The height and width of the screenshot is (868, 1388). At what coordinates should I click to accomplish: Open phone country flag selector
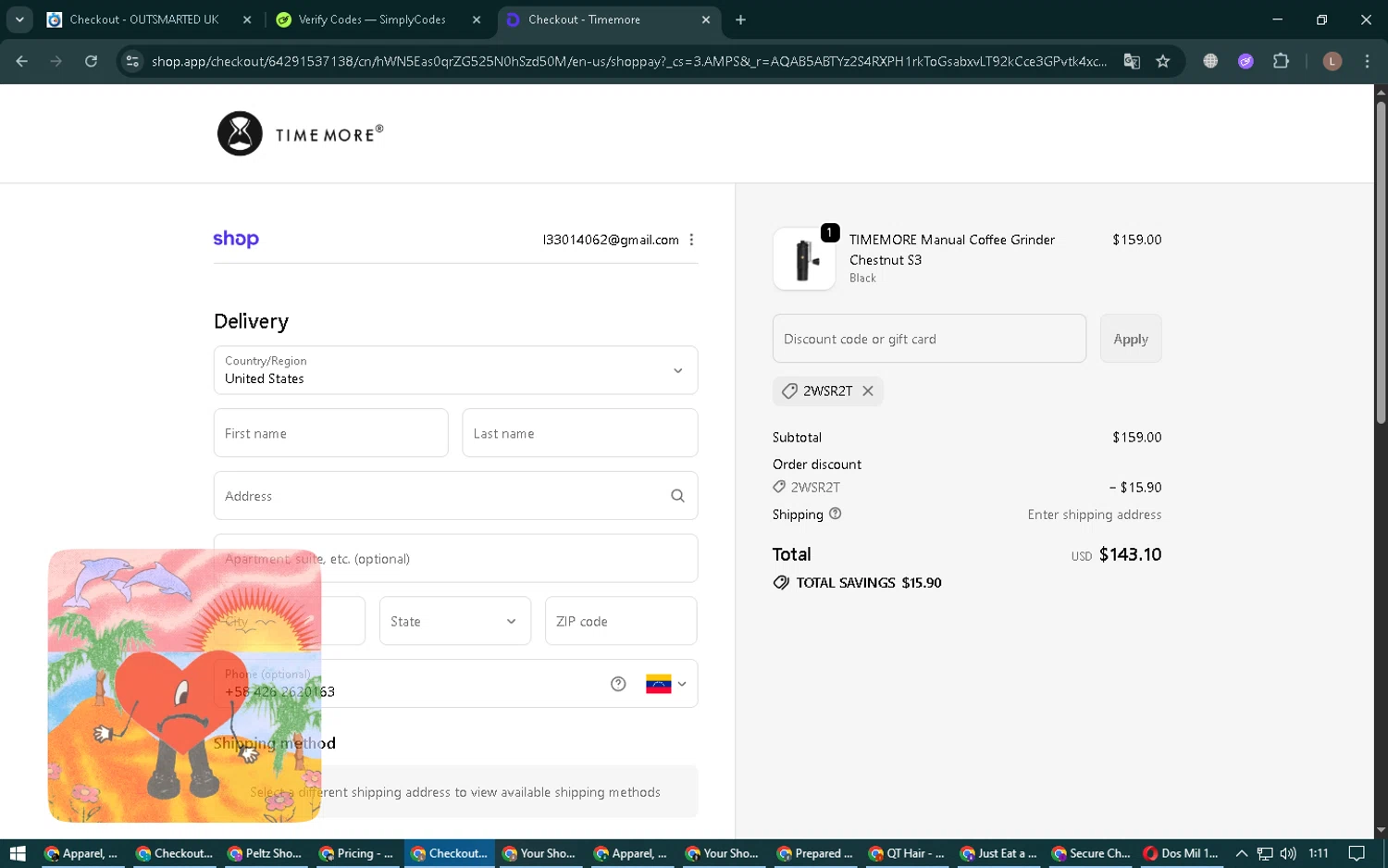point(666,684)
